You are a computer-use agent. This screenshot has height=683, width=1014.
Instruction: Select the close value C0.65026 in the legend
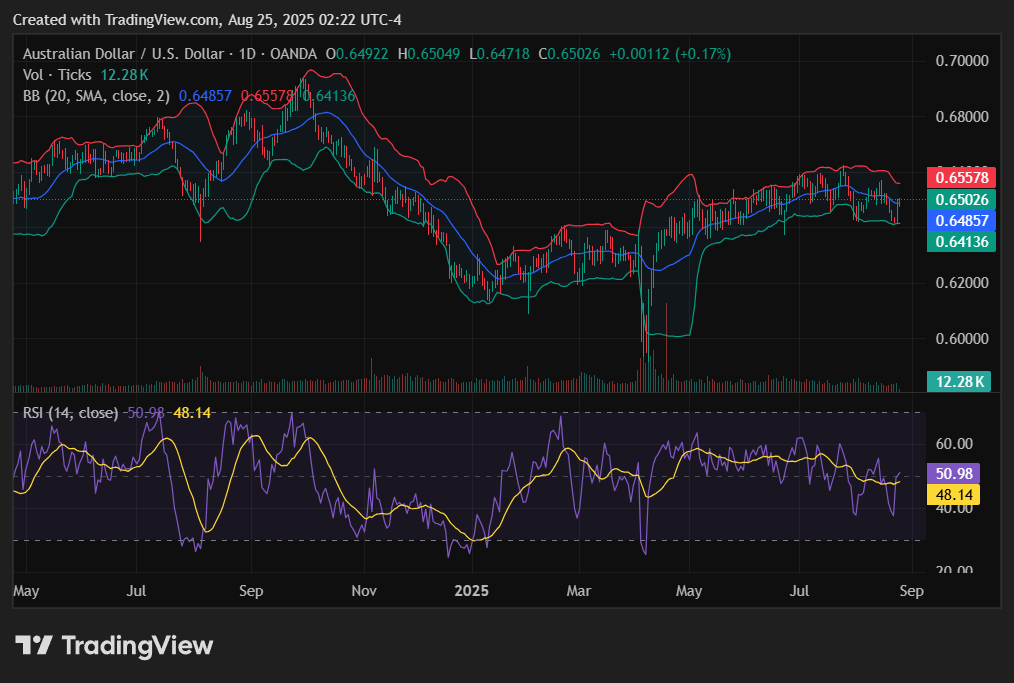569,54
